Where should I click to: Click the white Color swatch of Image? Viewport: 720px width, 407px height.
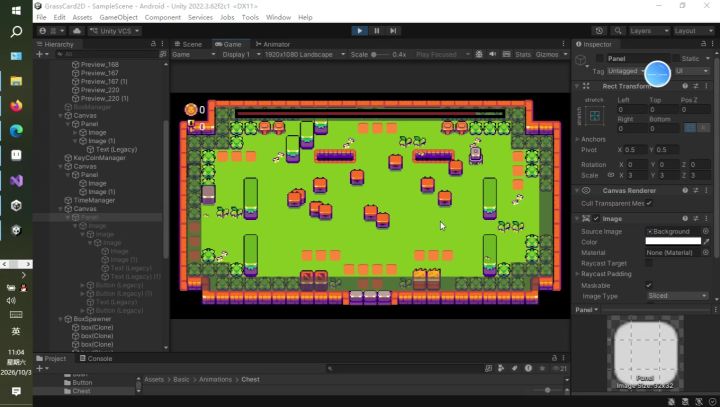click(673, 242)
